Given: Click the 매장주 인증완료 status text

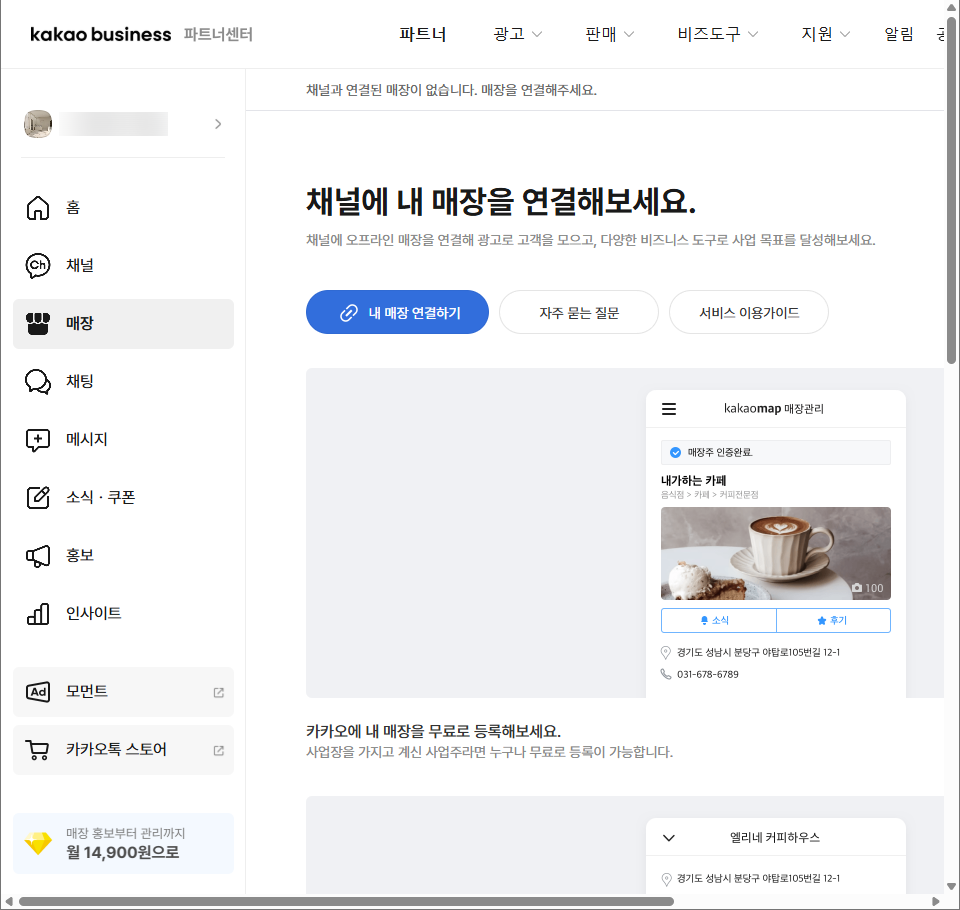Looking at the screenshot, I should 720,453.
